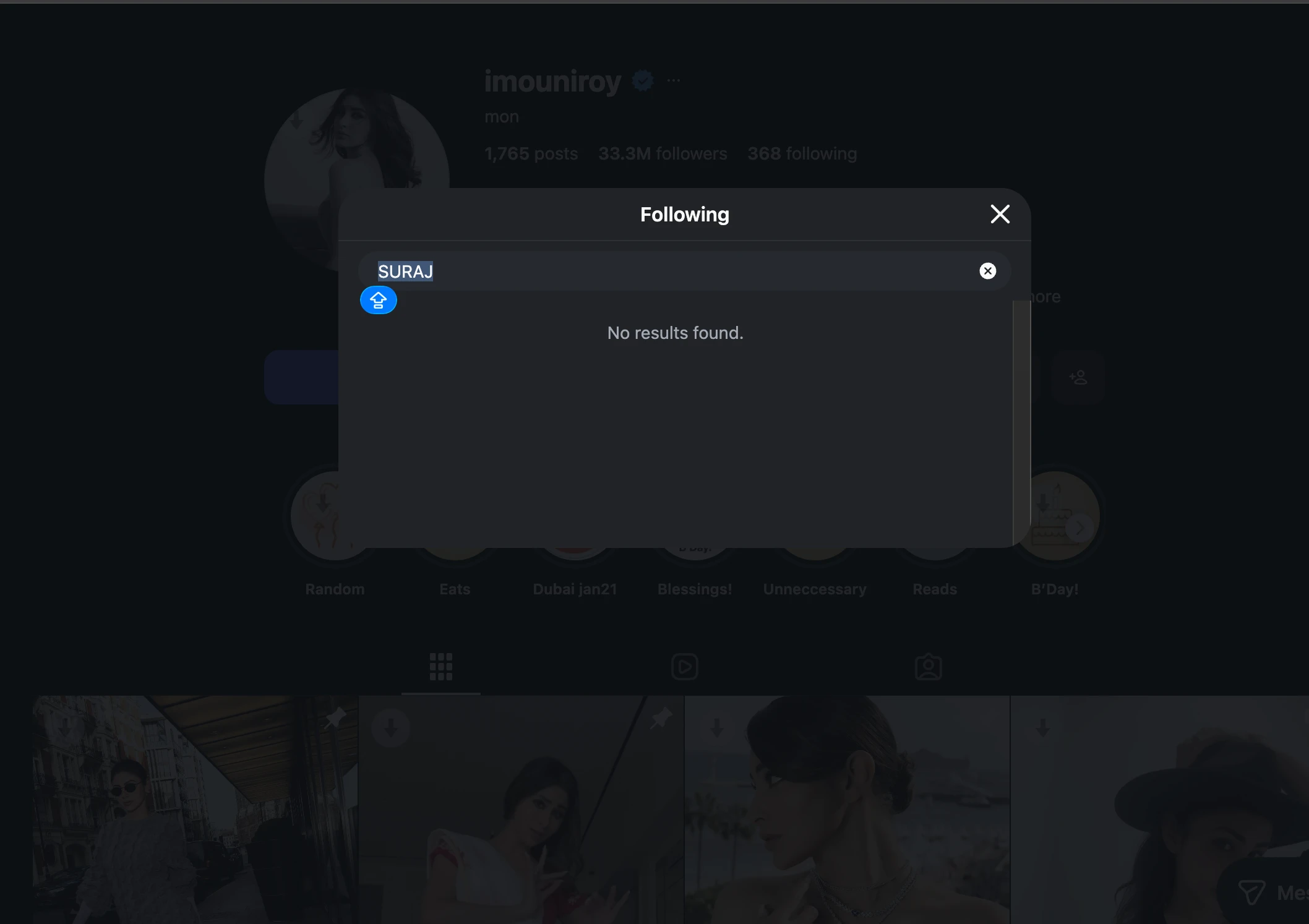
Task: Open the 368 following list
Action: pos(802,153)
